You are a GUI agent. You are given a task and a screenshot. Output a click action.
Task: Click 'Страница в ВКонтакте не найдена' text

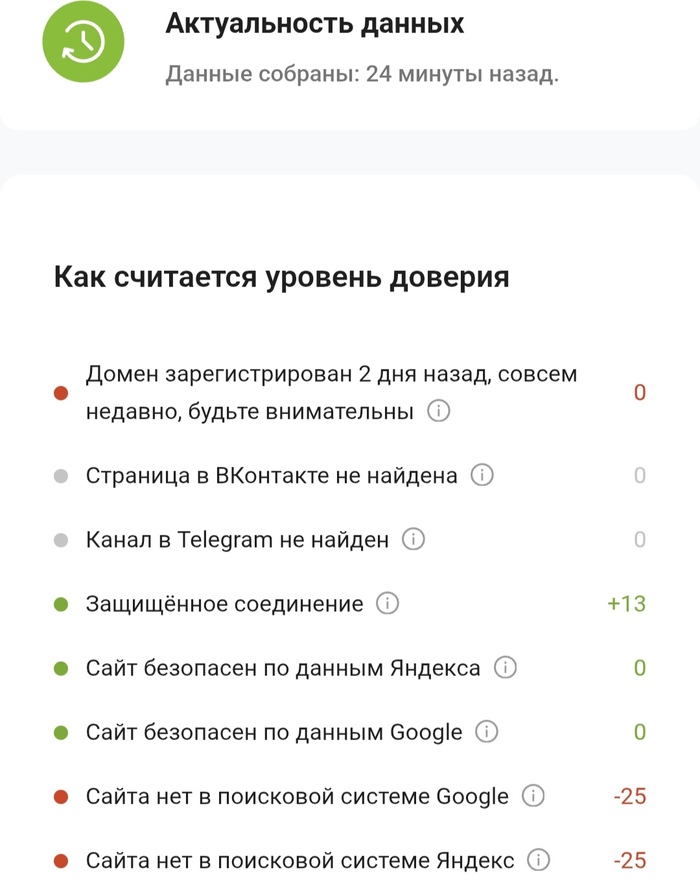point(271,475)
